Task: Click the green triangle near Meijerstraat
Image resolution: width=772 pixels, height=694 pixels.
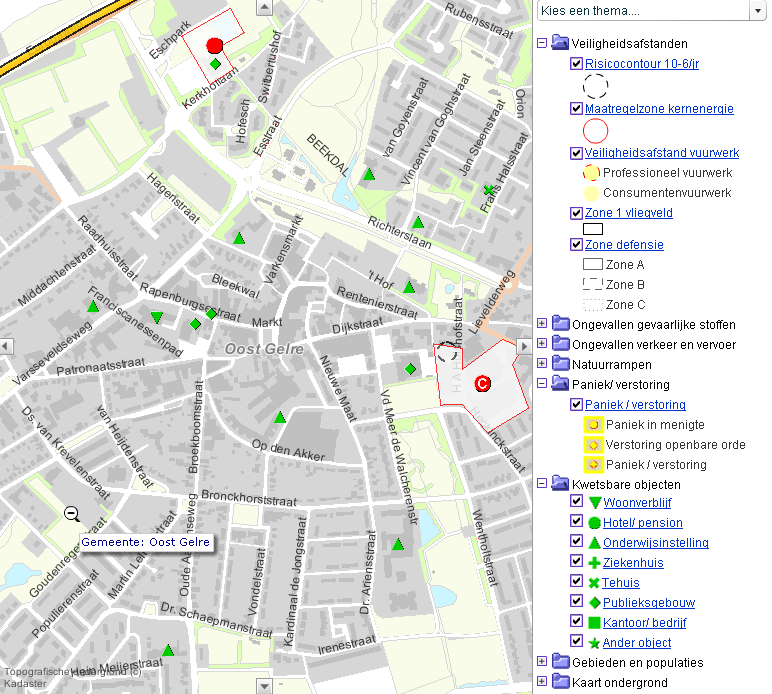Action: click(x=168, y=650)
